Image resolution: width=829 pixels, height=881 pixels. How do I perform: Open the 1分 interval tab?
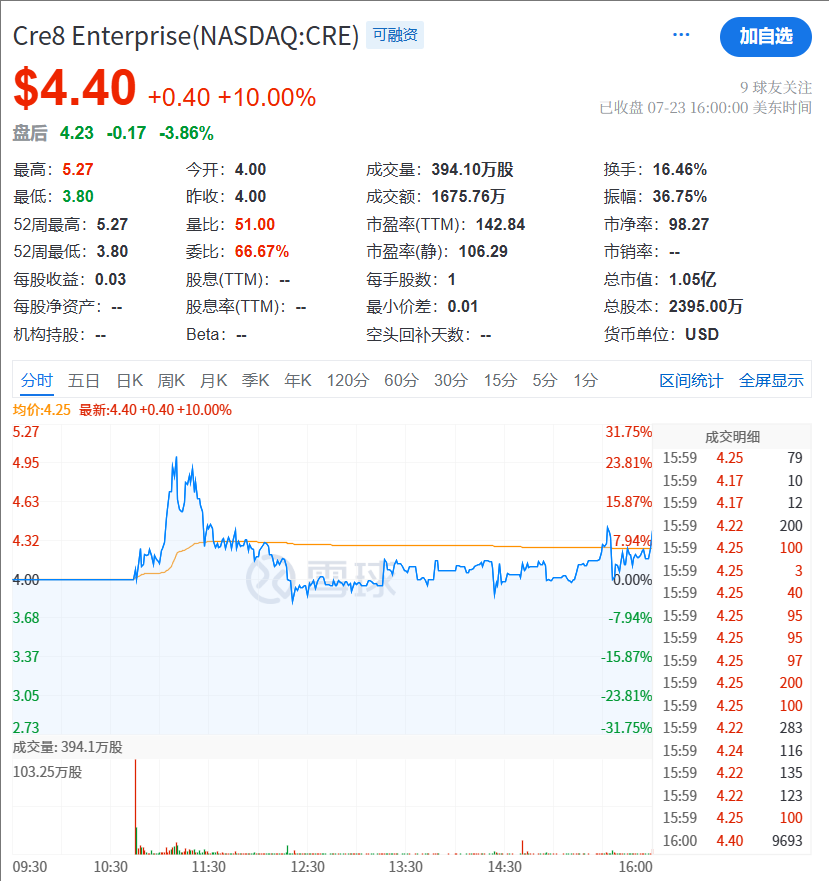coord(585,380)
